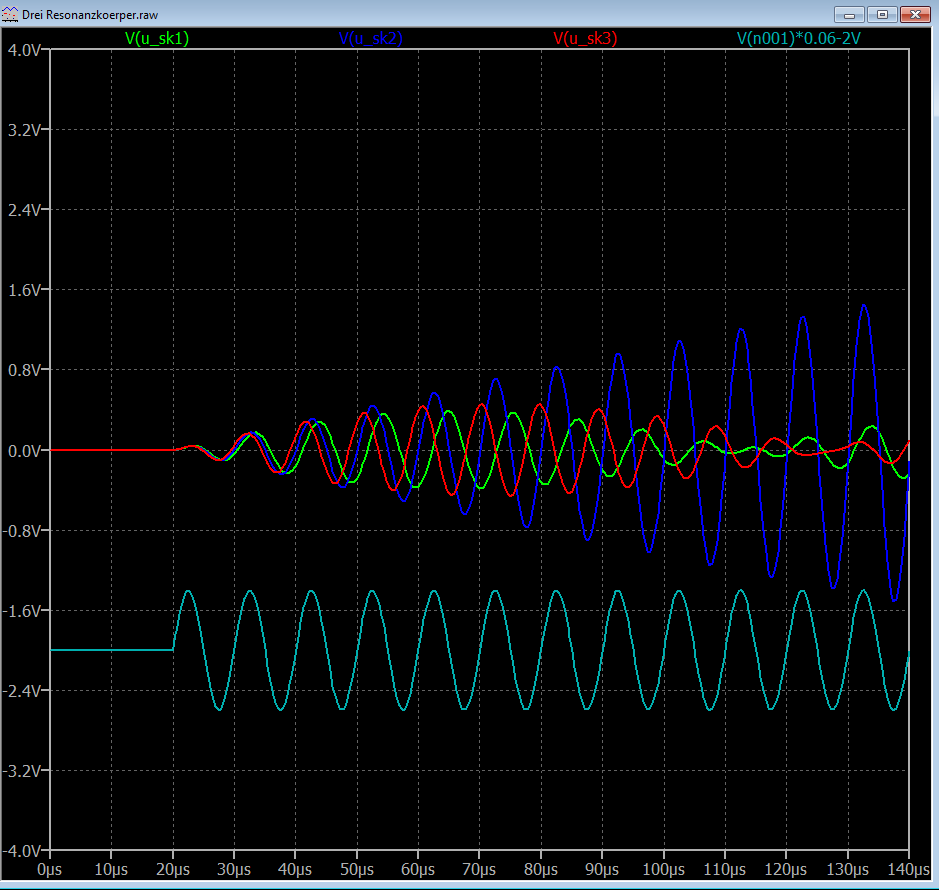939x890 pixels.
Task: Click the 4.0V label on vertical axis
Action: (23, 50)
